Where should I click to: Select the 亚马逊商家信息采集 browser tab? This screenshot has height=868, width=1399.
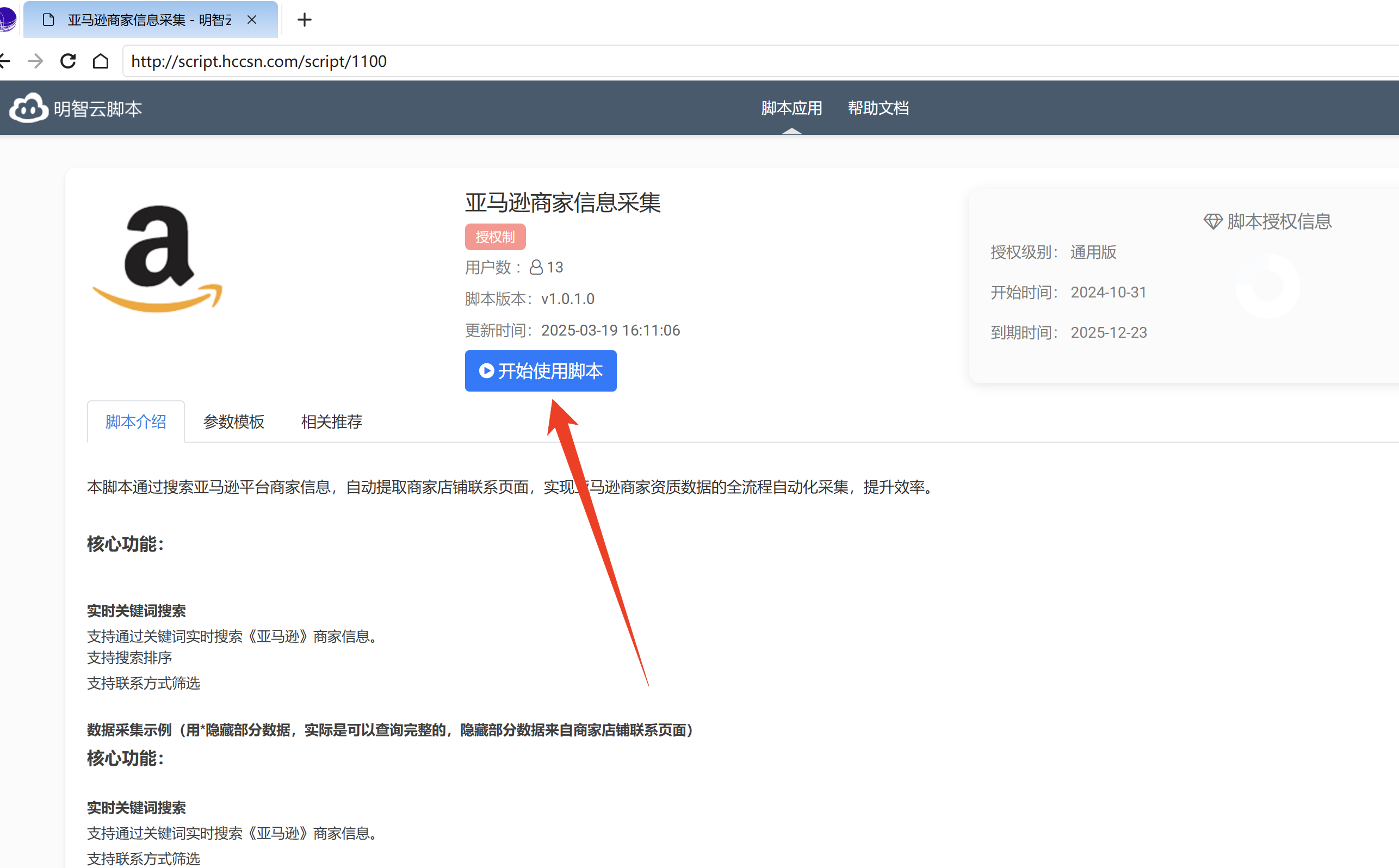(x=151, y=20)
